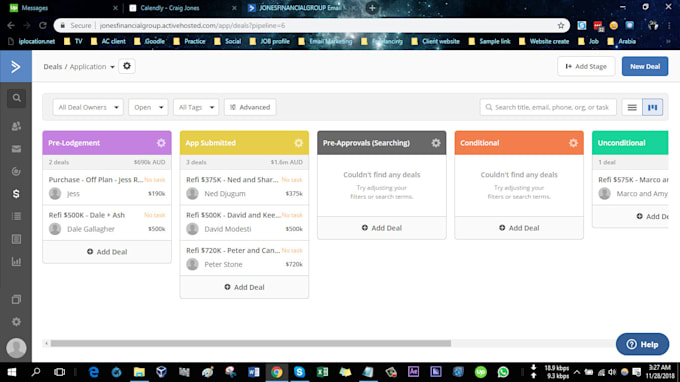
Task: Open Refi $575K - Marco deal
Action: 631,187
